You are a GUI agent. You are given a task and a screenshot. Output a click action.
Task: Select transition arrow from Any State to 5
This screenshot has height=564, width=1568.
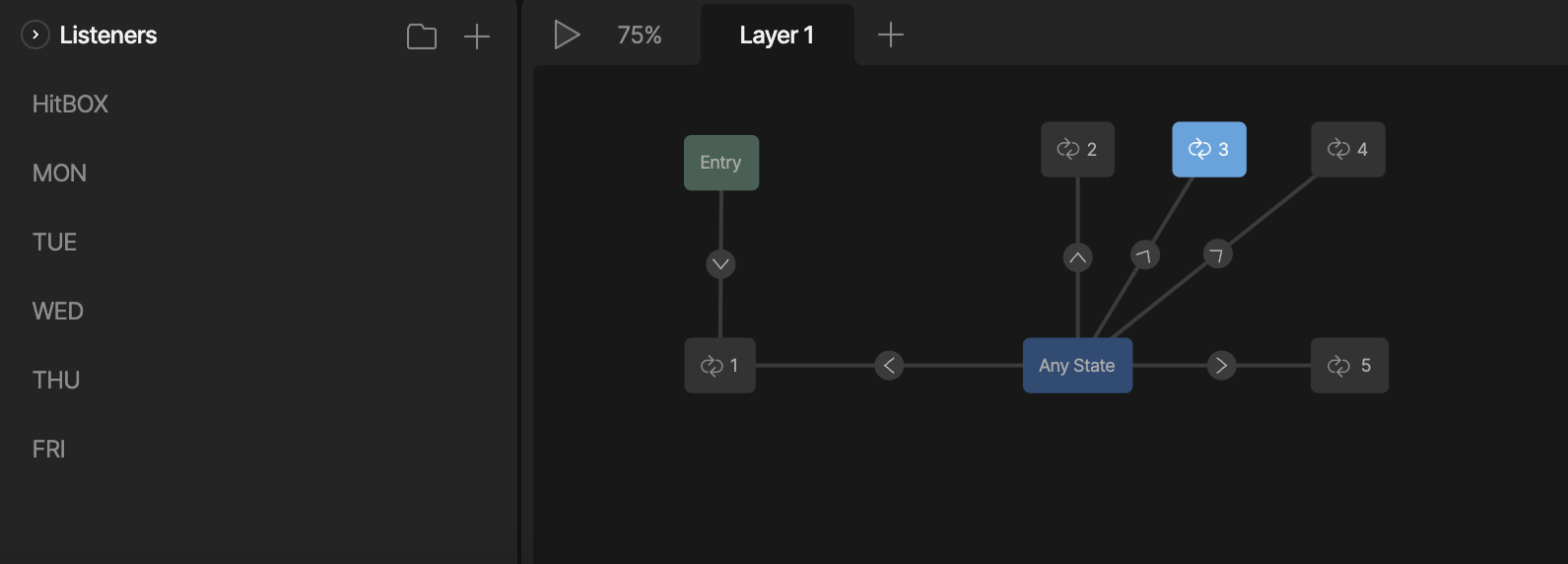pos(1221,366)
